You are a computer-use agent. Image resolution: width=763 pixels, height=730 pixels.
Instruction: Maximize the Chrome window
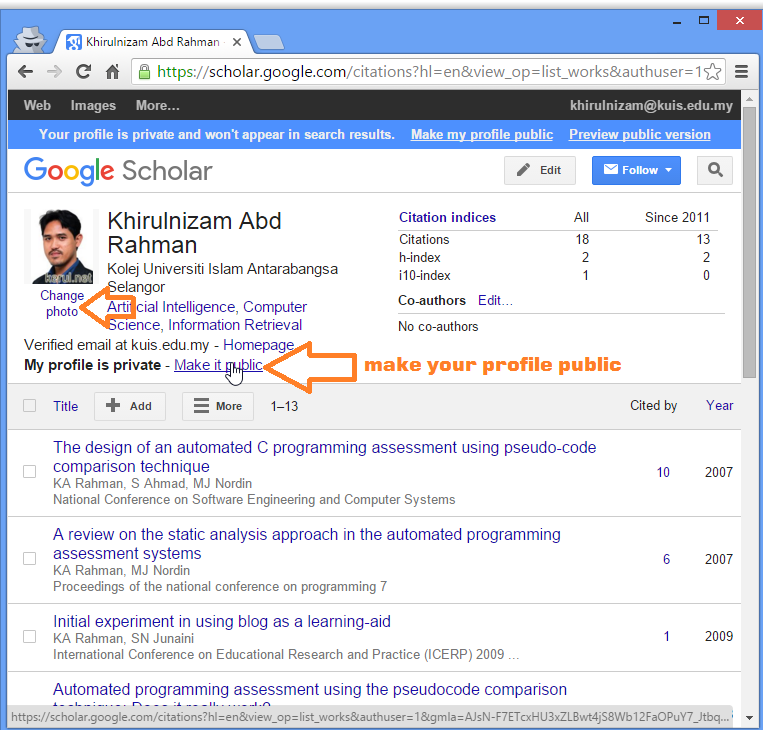[x=704, y=20]
